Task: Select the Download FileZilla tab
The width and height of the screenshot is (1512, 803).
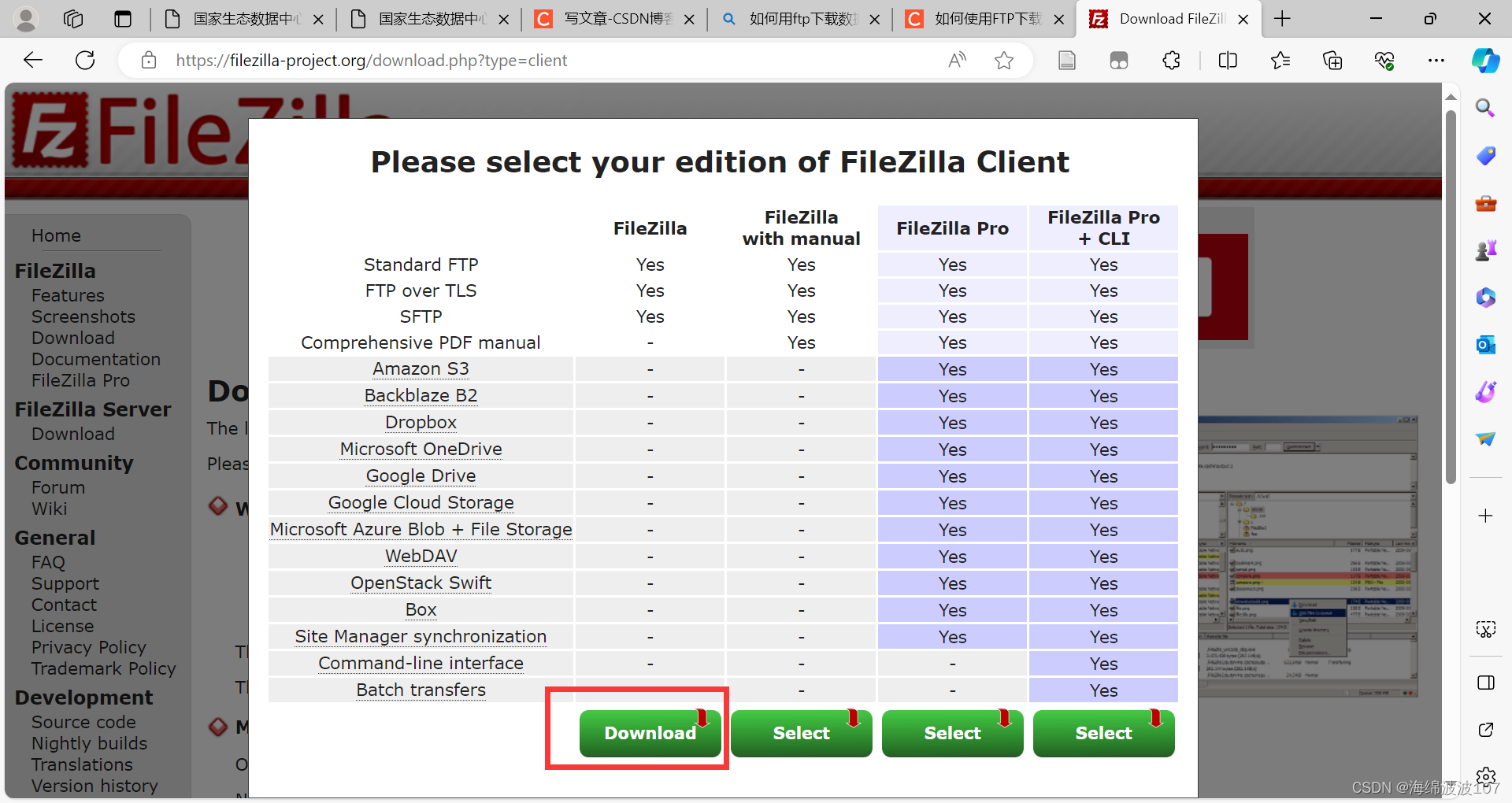Action: click(1169, 19)
